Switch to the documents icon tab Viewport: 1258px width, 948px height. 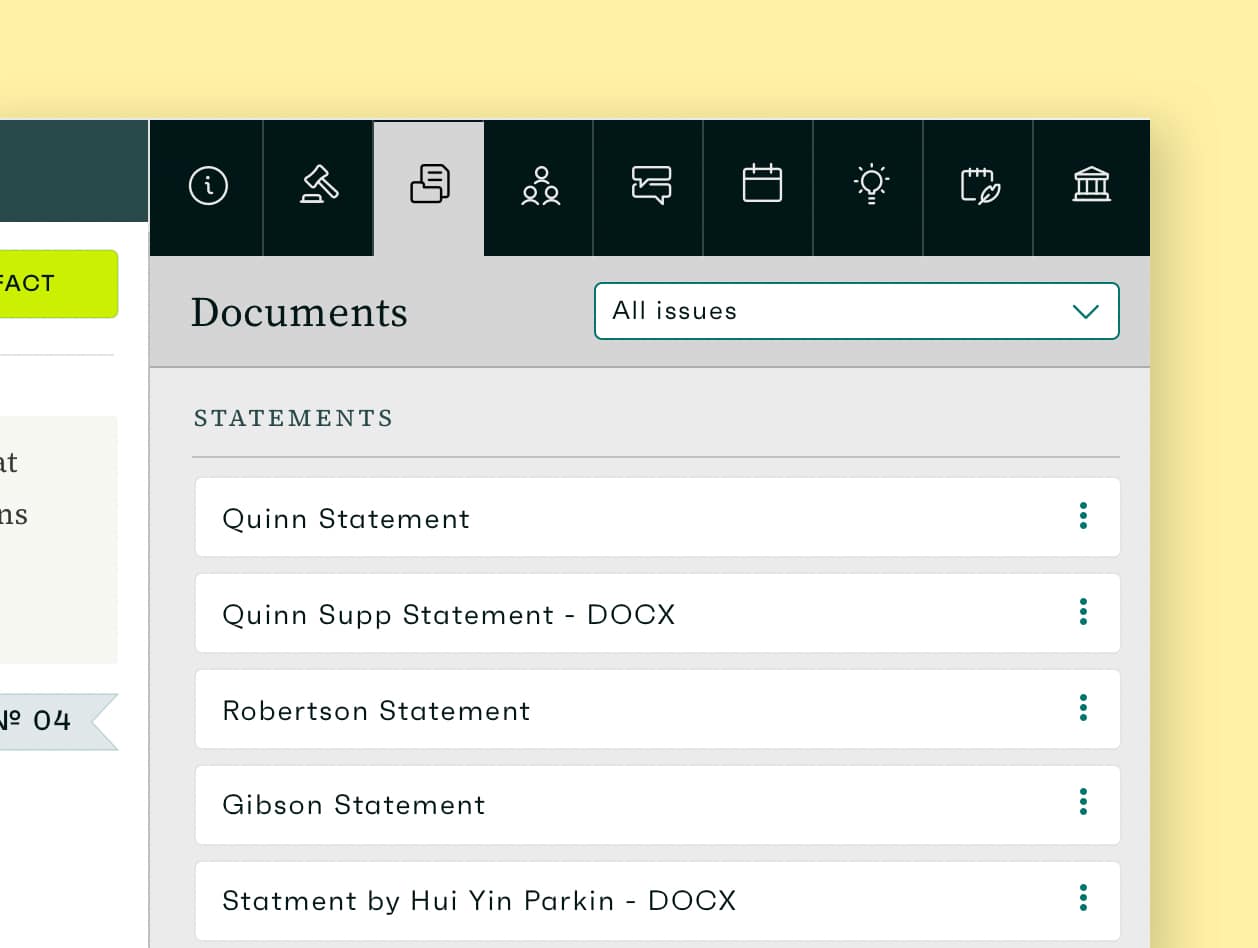pos(430,186)
